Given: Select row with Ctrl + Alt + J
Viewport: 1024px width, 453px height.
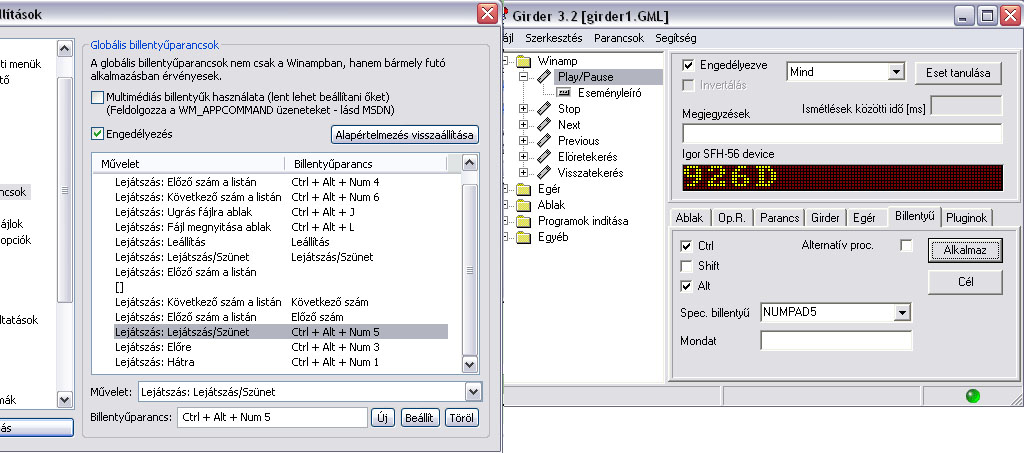Looking at the screenshot, I should [281, 212].
